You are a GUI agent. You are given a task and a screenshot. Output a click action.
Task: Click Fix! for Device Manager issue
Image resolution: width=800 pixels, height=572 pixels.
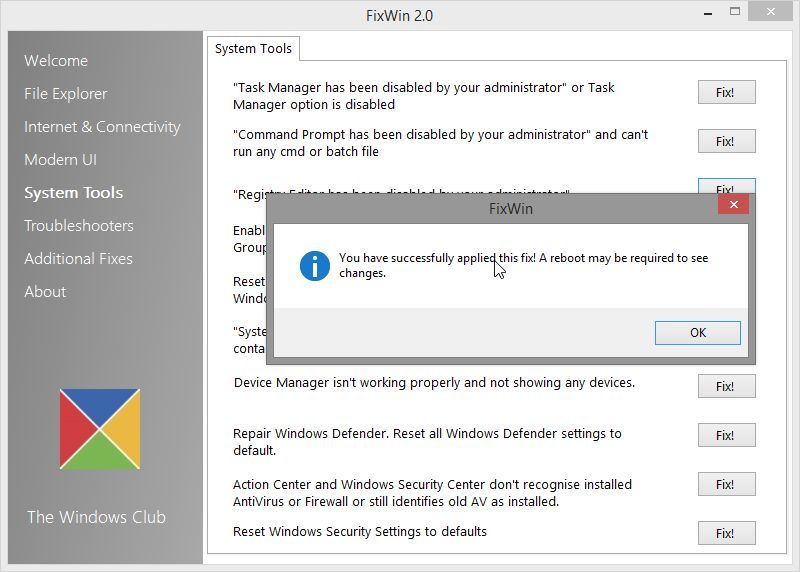(x=726, y=386)
